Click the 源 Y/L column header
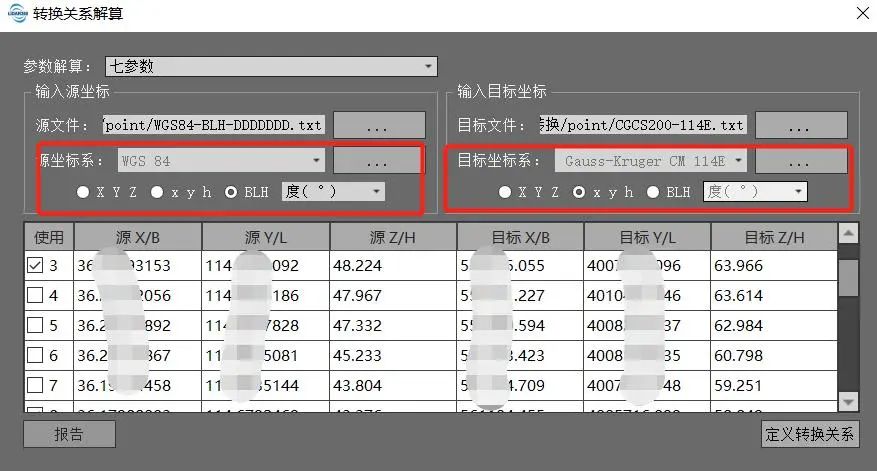The image size is (877, 471). click(x=266, y=237)
